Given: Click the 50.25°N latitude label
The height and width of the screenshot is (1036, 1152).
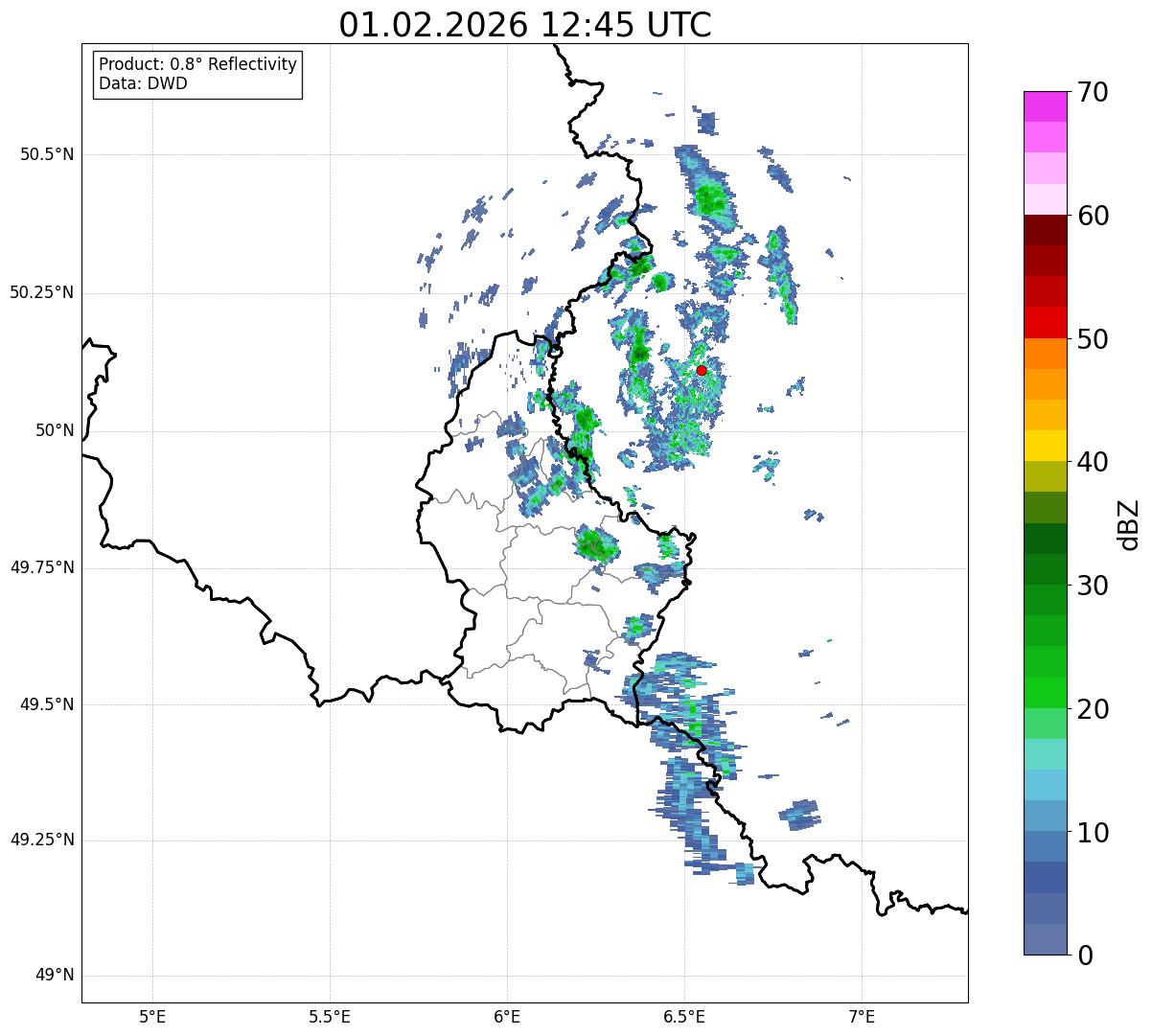Looking at the screenshot, I should coord(42,292).
